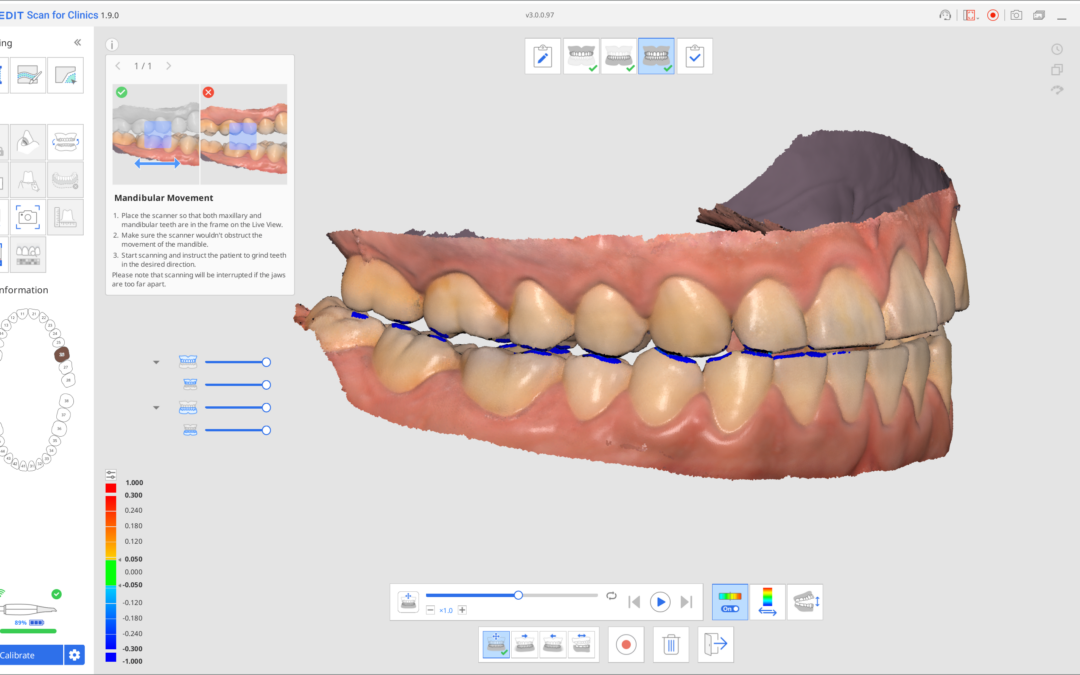
Task: Select the right lateral movement icon
Action: [525, 645]
